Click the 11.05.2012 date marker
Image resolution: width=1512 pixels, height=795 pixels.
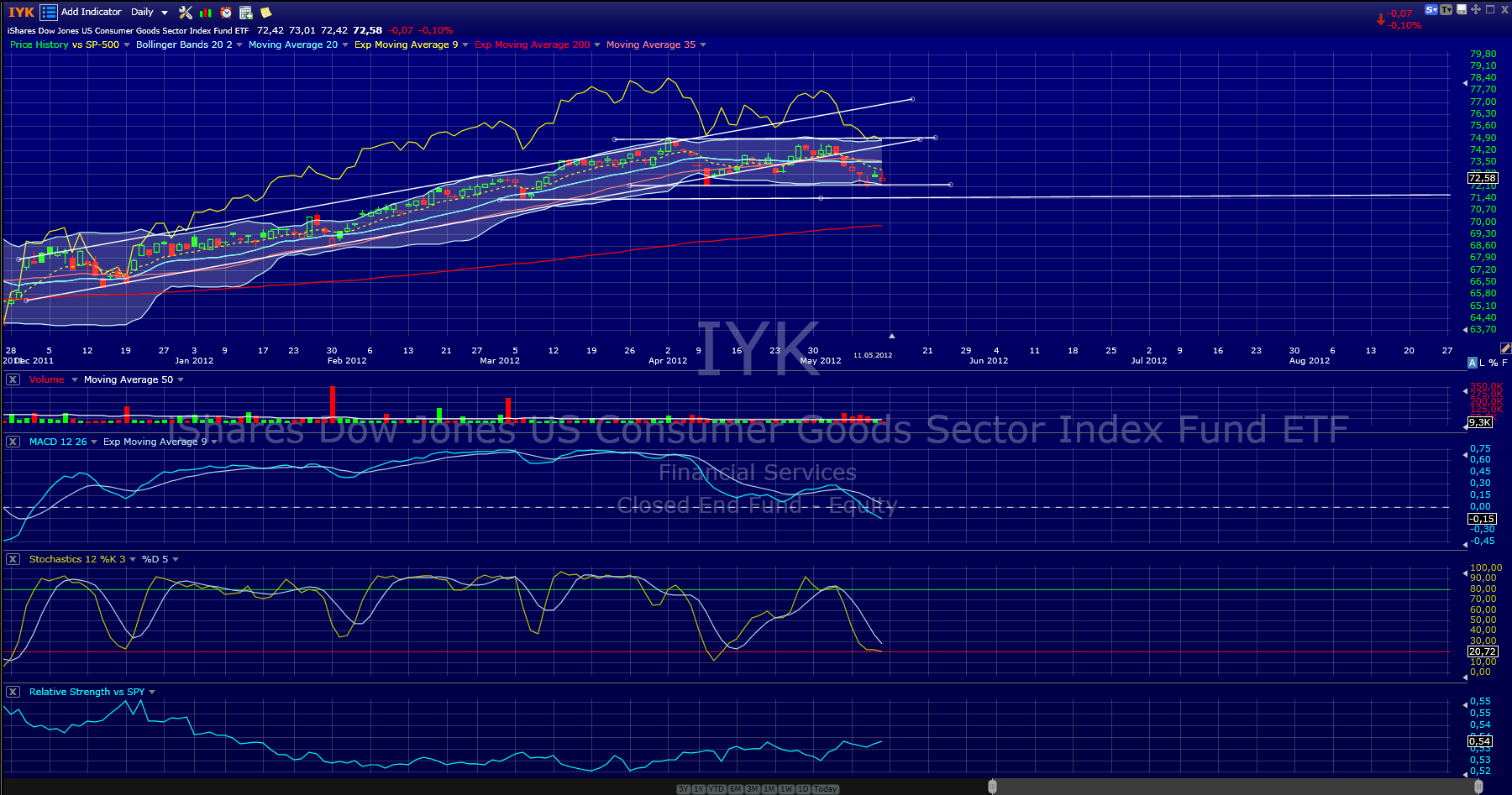click(873, 355)
